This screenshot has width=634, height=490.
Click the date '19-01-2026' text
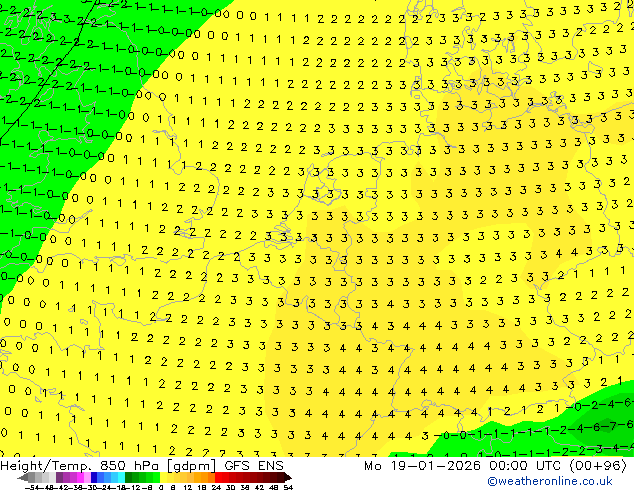(436, 466)
